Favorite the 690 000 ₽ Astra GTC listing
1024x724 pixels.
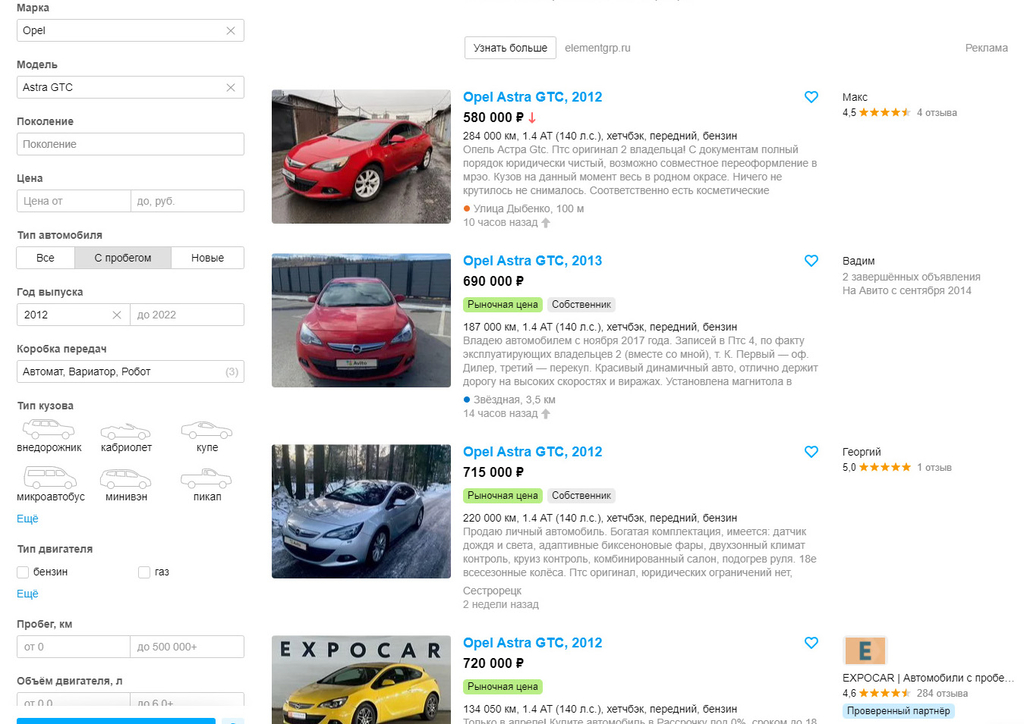(811, 261)
